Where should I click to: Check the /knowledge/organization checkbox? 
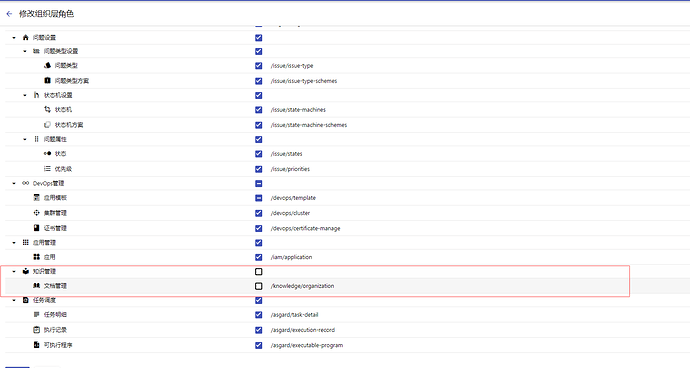(259, 286)
